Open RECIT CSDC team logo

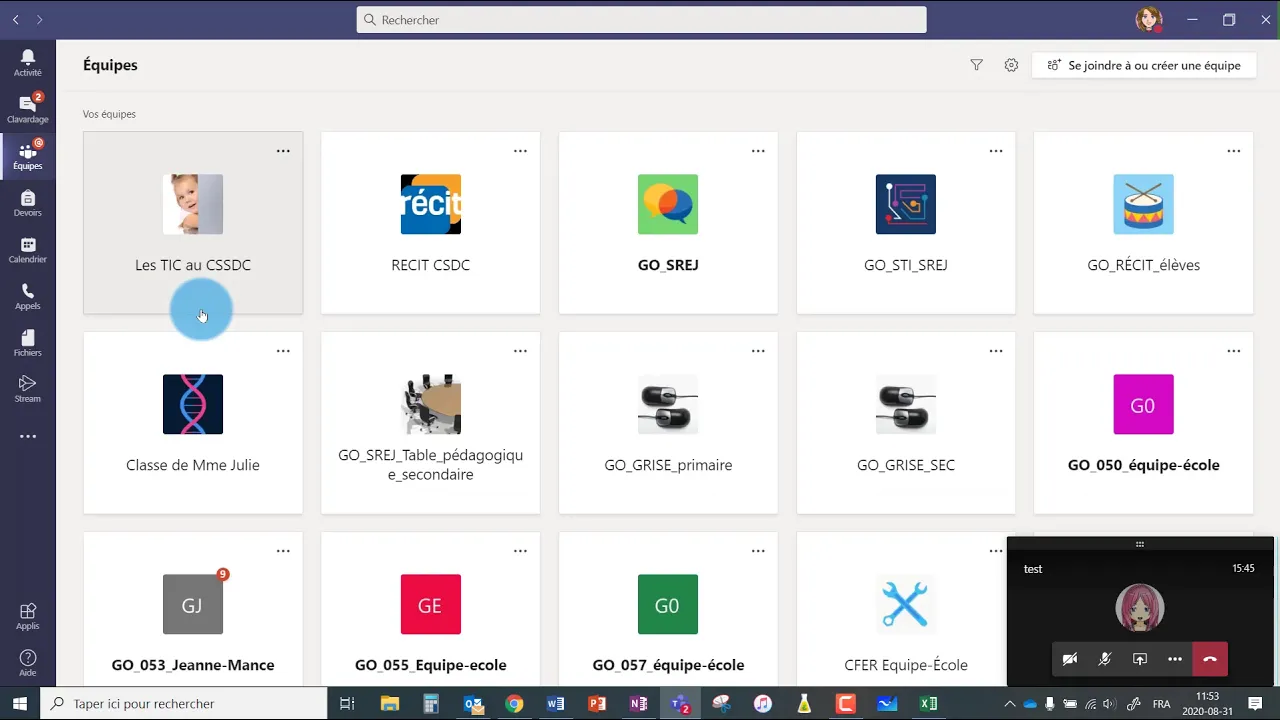[x=431, y=204]
